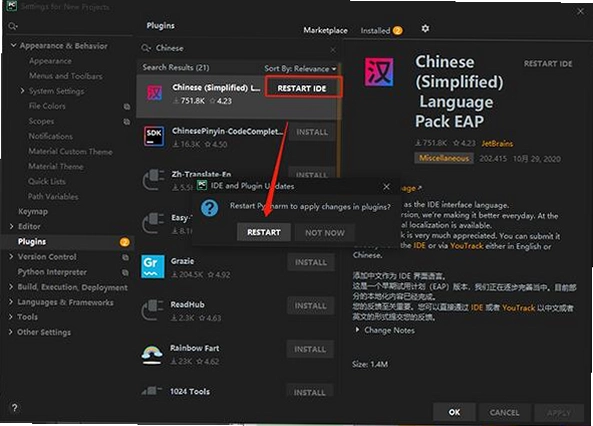
Task: Click the ReadHub plugin icon
Action: pyautogui.click(x=153, y=310)
